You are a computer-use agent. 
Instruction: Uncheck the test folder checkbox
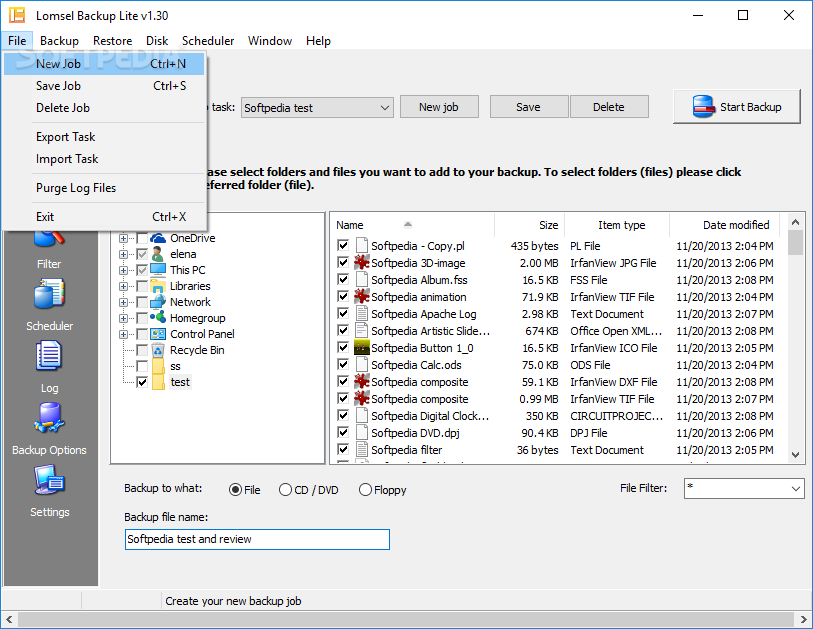coord(142,382)
